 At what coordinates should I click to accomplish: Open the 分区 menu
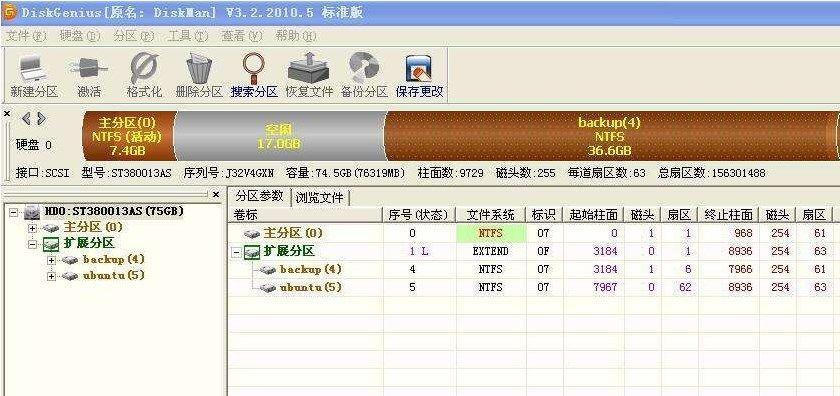(x=134, y=36)
